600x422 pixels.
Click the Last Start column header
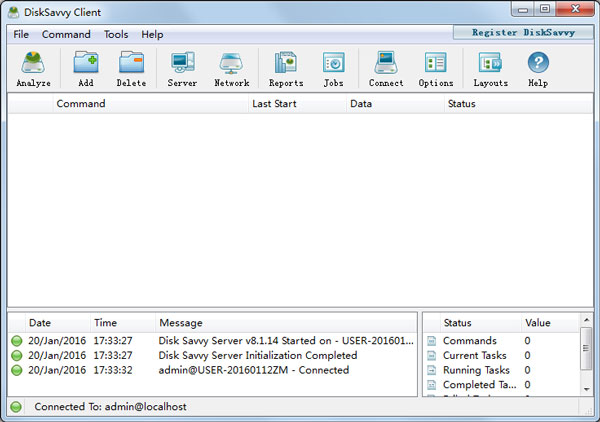point(297,104)
